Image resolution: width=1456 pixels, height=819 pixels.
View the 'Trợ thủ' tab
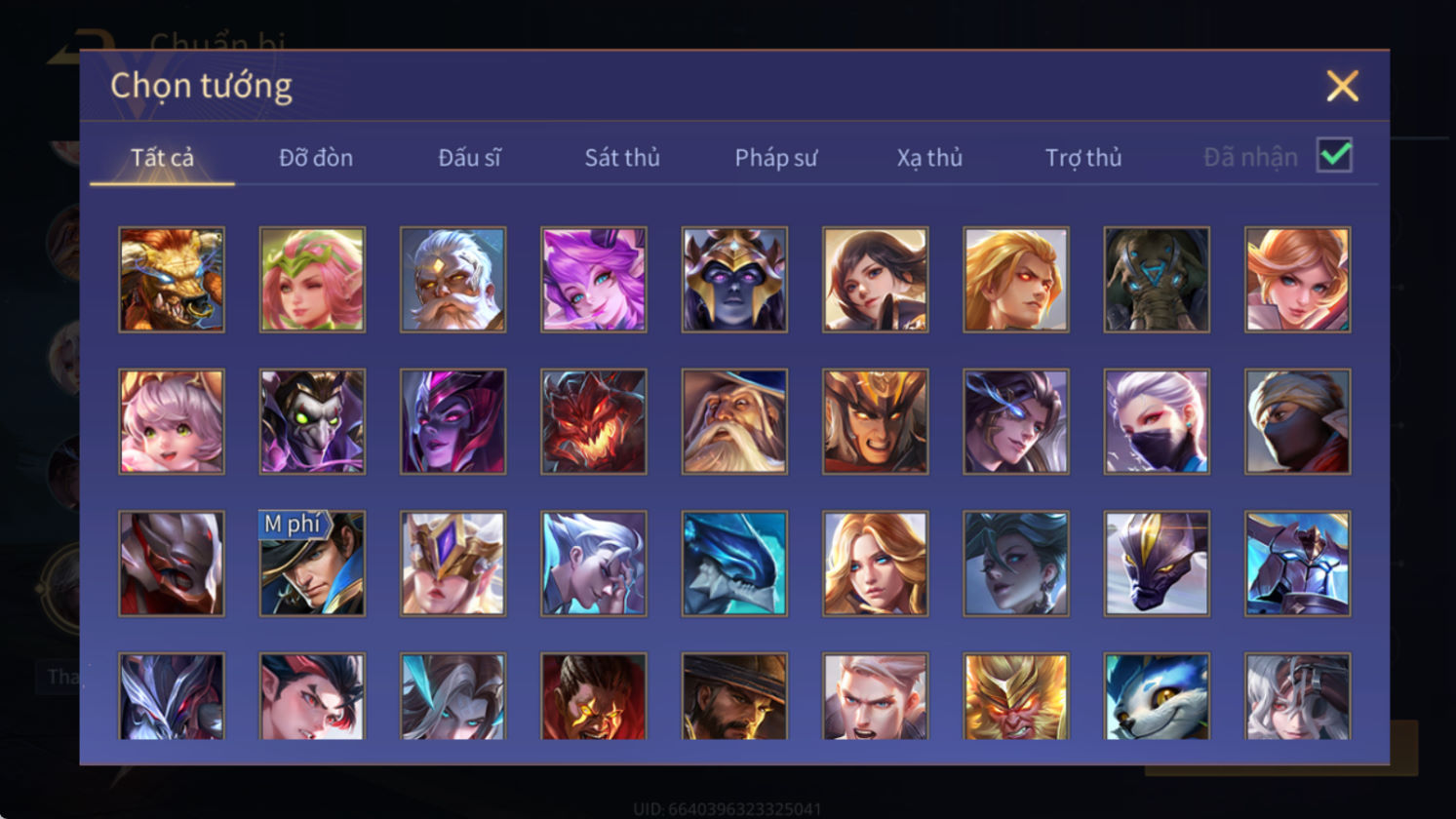(x=1083, y=157)
